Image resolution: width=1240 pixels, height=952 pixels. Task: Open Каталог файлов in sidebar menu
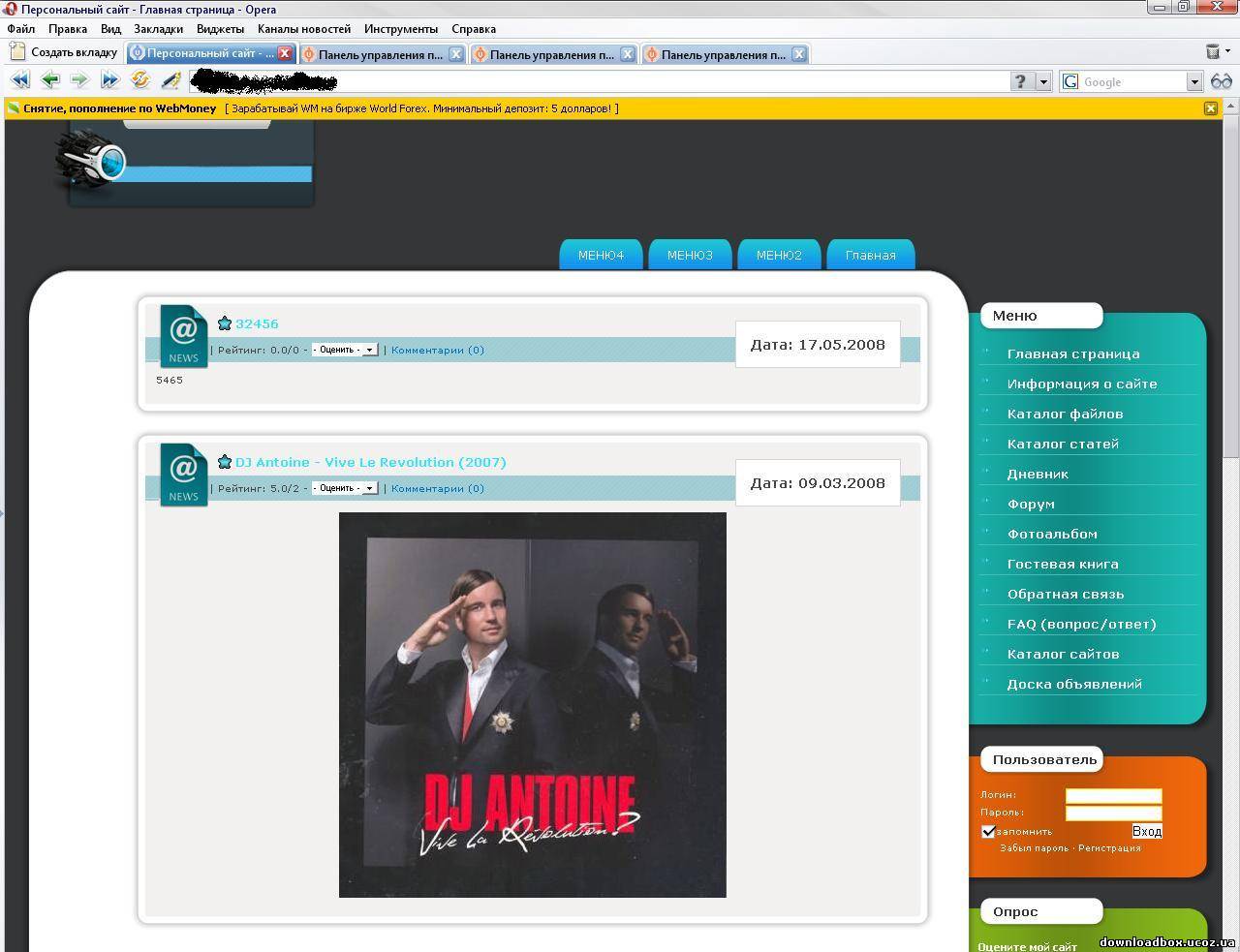click(1065, 414)
